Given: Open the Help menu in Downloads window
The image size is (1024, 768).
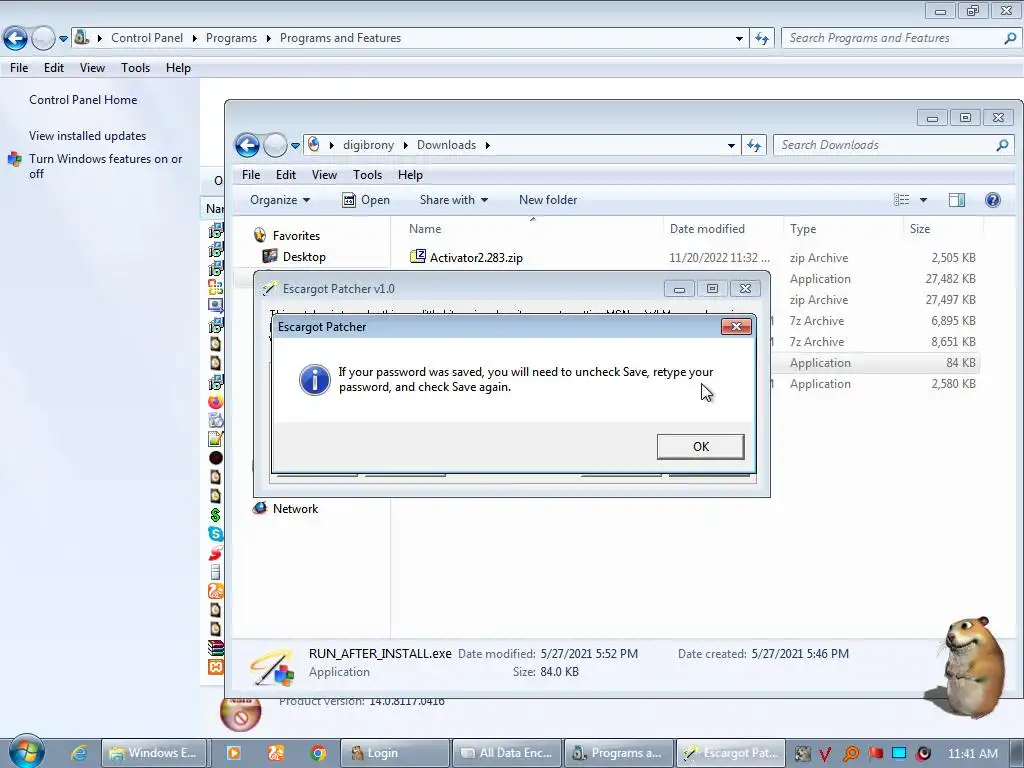Looking at the screenshot, I should tap(410, 175).
